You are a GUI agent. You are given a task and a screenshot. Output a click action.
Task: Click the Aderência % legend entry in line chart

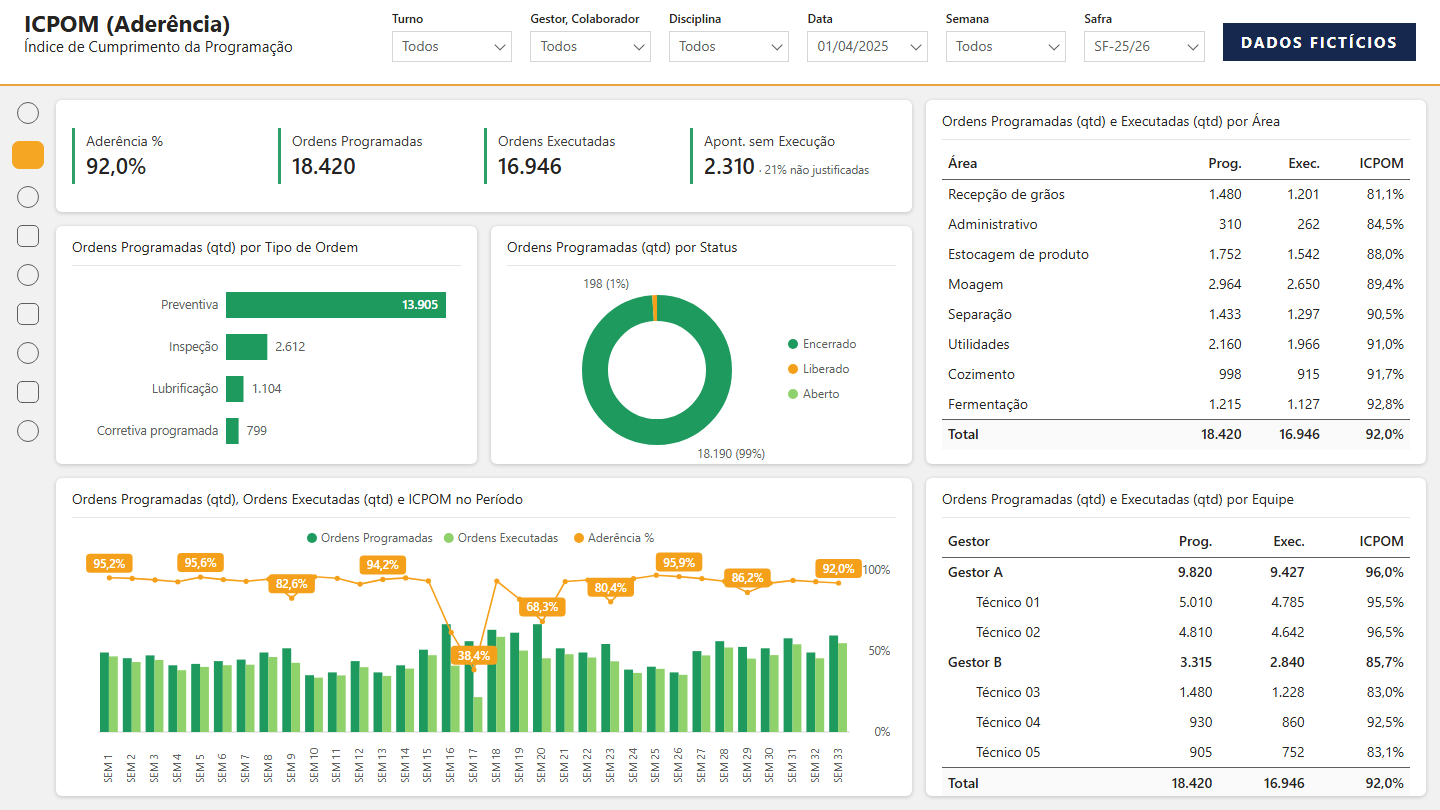[x=613, y=538]
